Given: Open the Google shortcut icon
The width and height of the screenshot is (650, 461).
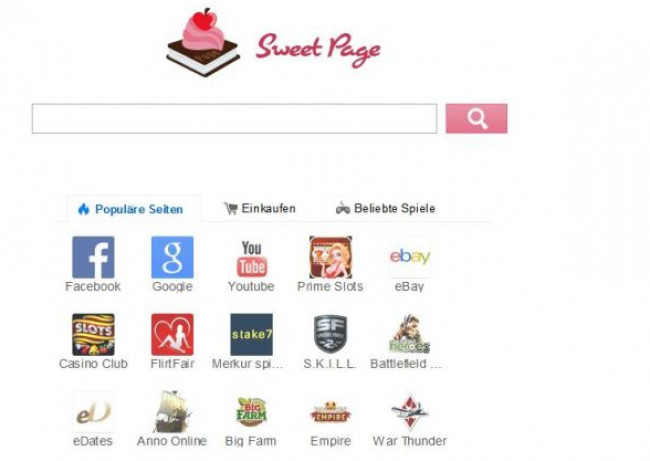Looking at the screenshot, I should pyautogui.click(x=172, y=257).
